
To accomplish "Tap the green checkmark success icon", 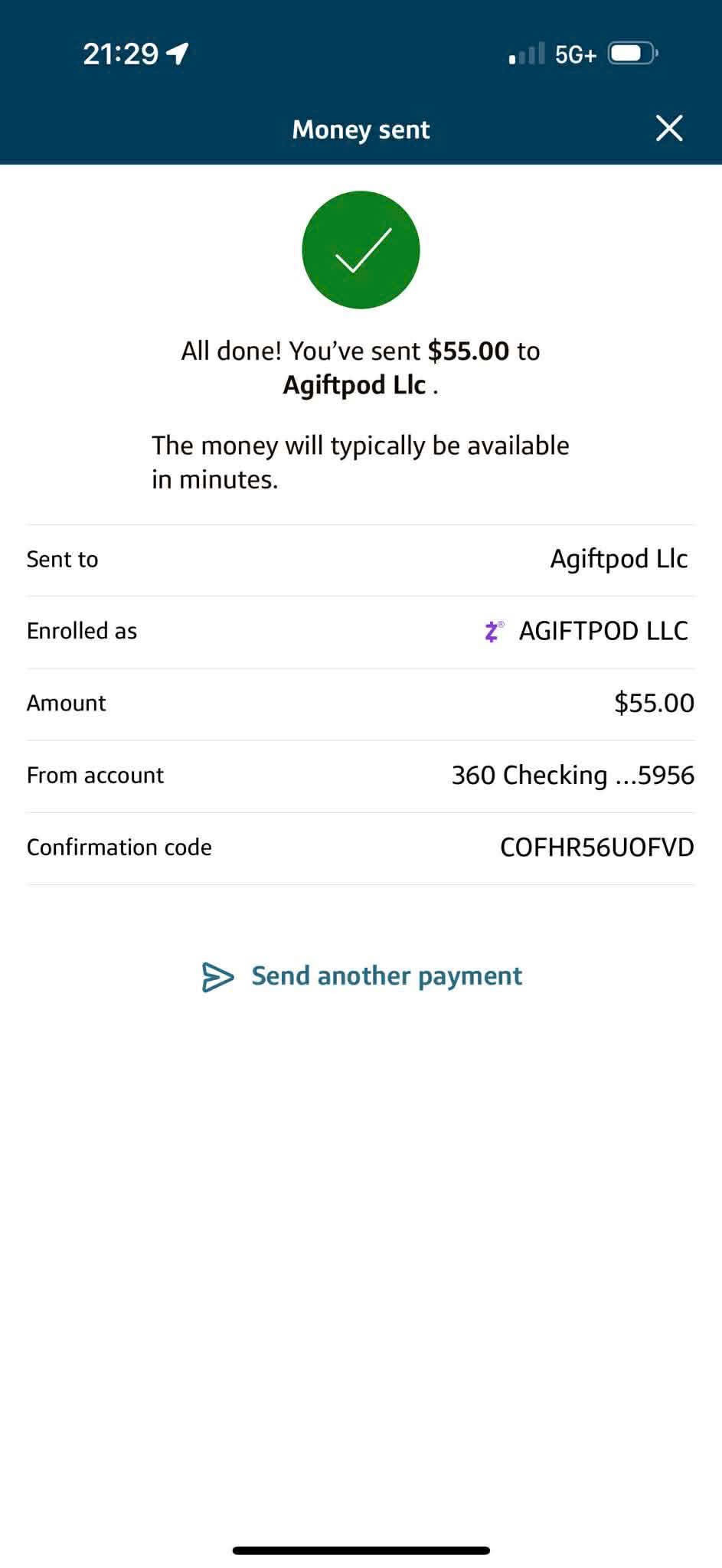I will tap(361, 250).
